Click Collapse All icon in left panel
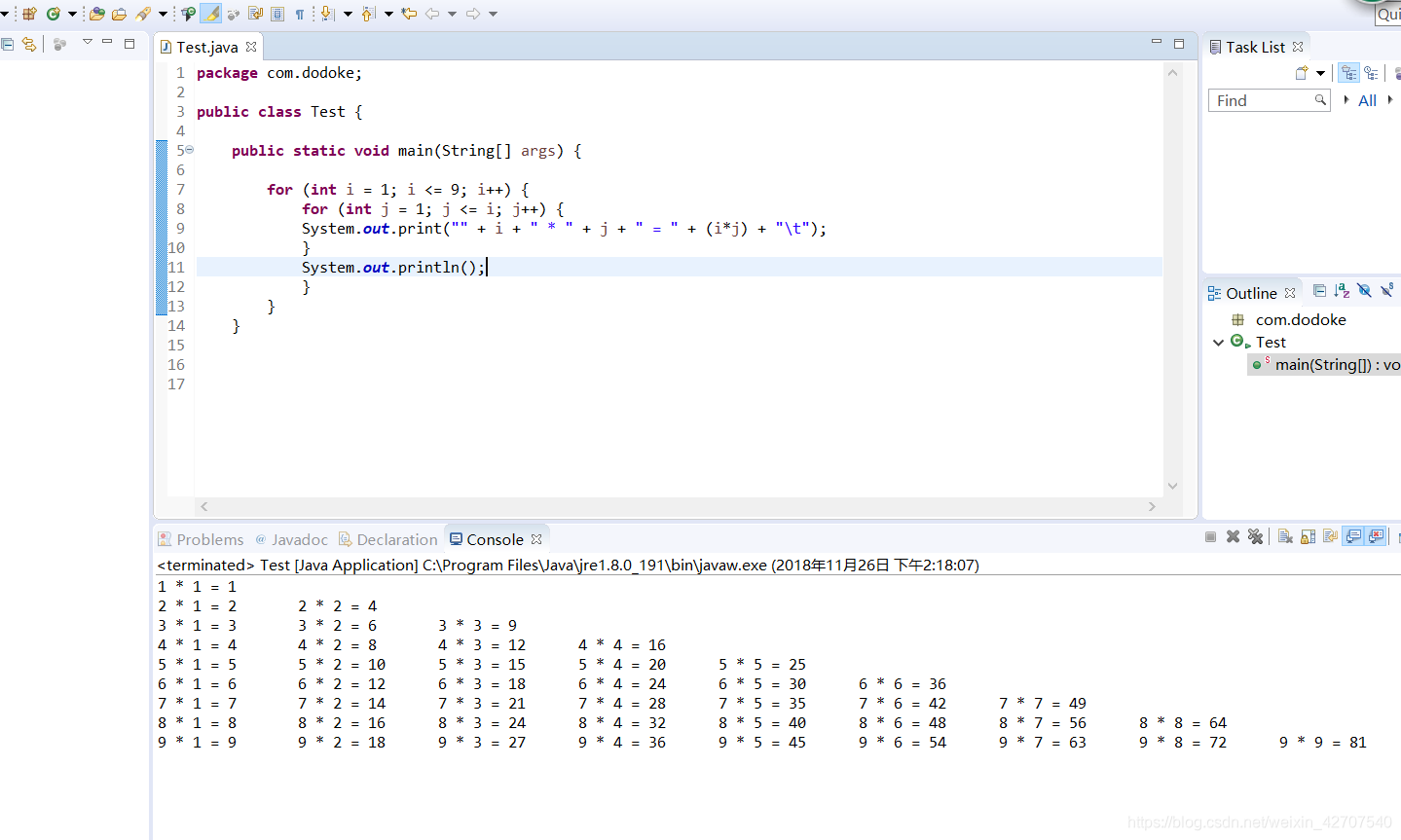Screen dimensions: 1401x840 8,44
